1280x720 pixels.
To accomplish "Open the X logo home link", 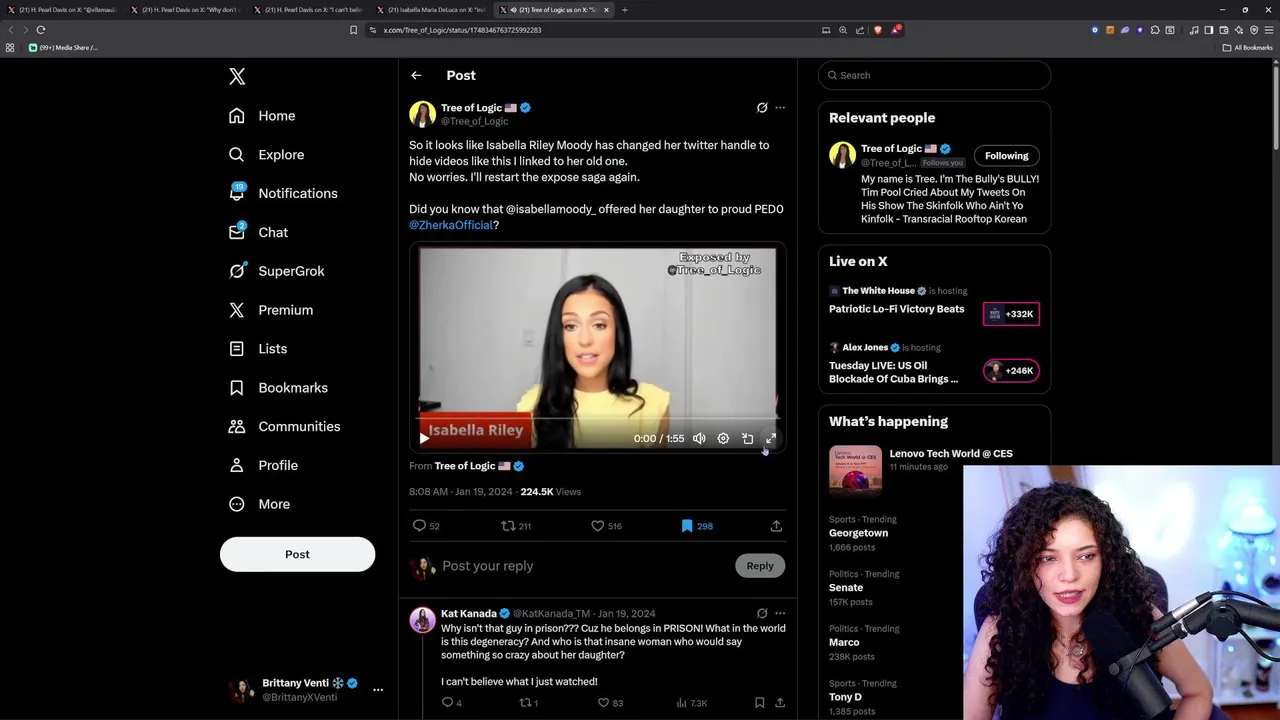I will 237,76.
